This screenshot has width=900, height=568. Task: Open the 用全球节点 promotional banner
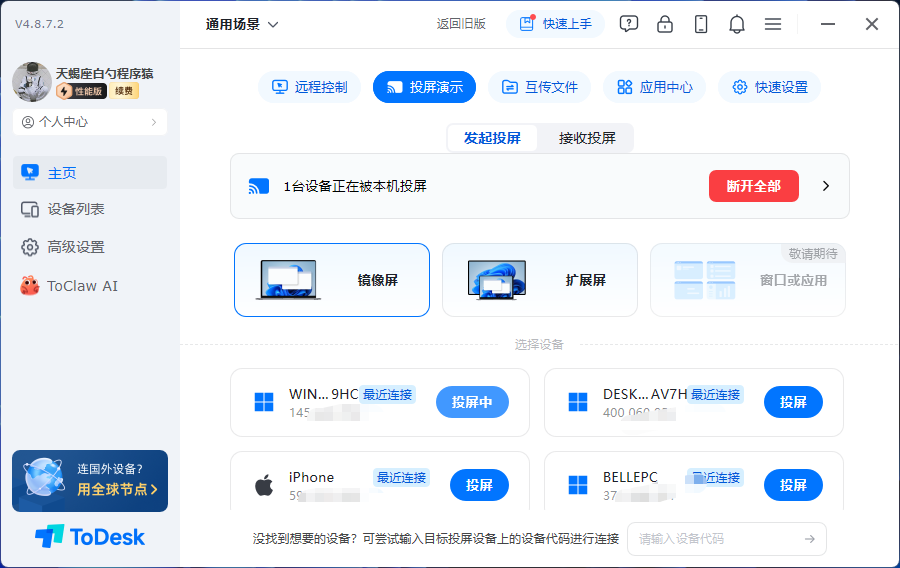tap(90, 481)
